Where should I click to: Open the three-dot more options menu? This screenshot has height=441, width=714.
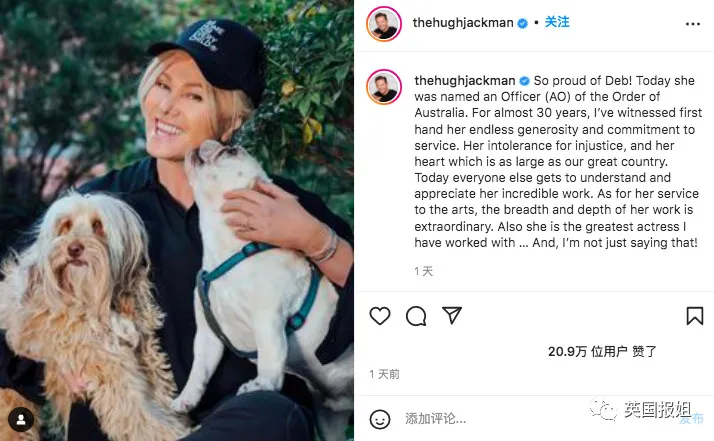click(x=693, y=24)
